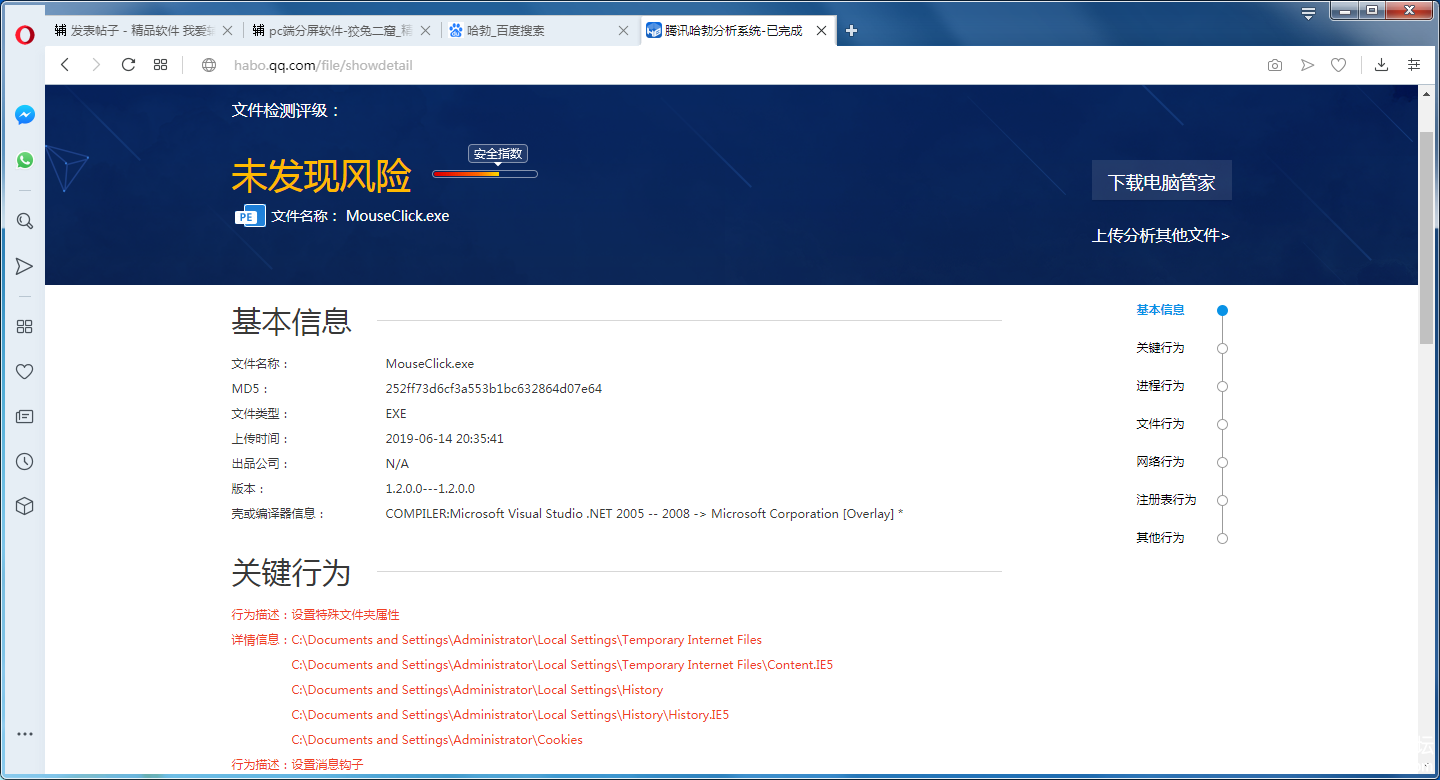Open the Opera main menu logo
The height and width of the screenshot is (780, 1440).
[x=25, y=34]
